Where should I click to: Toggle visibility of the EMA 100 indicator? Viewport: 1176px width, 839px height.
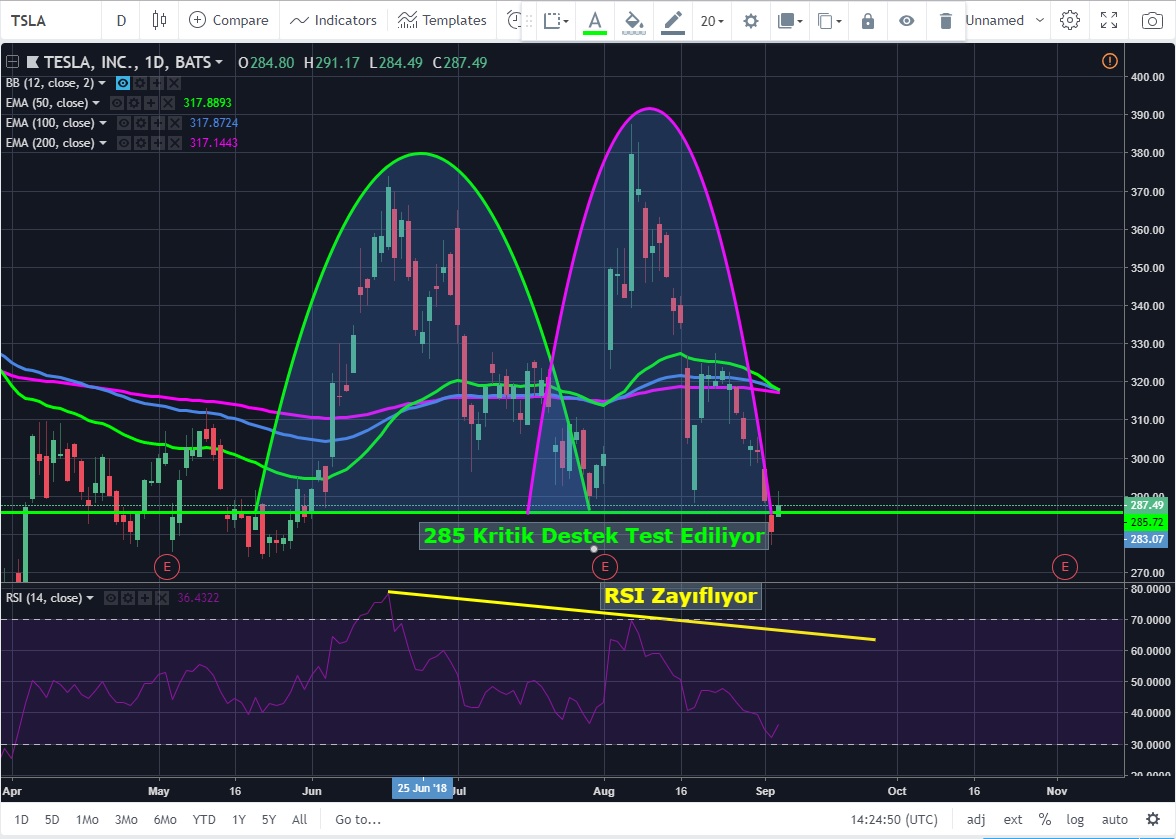click(x=124, y=123)
